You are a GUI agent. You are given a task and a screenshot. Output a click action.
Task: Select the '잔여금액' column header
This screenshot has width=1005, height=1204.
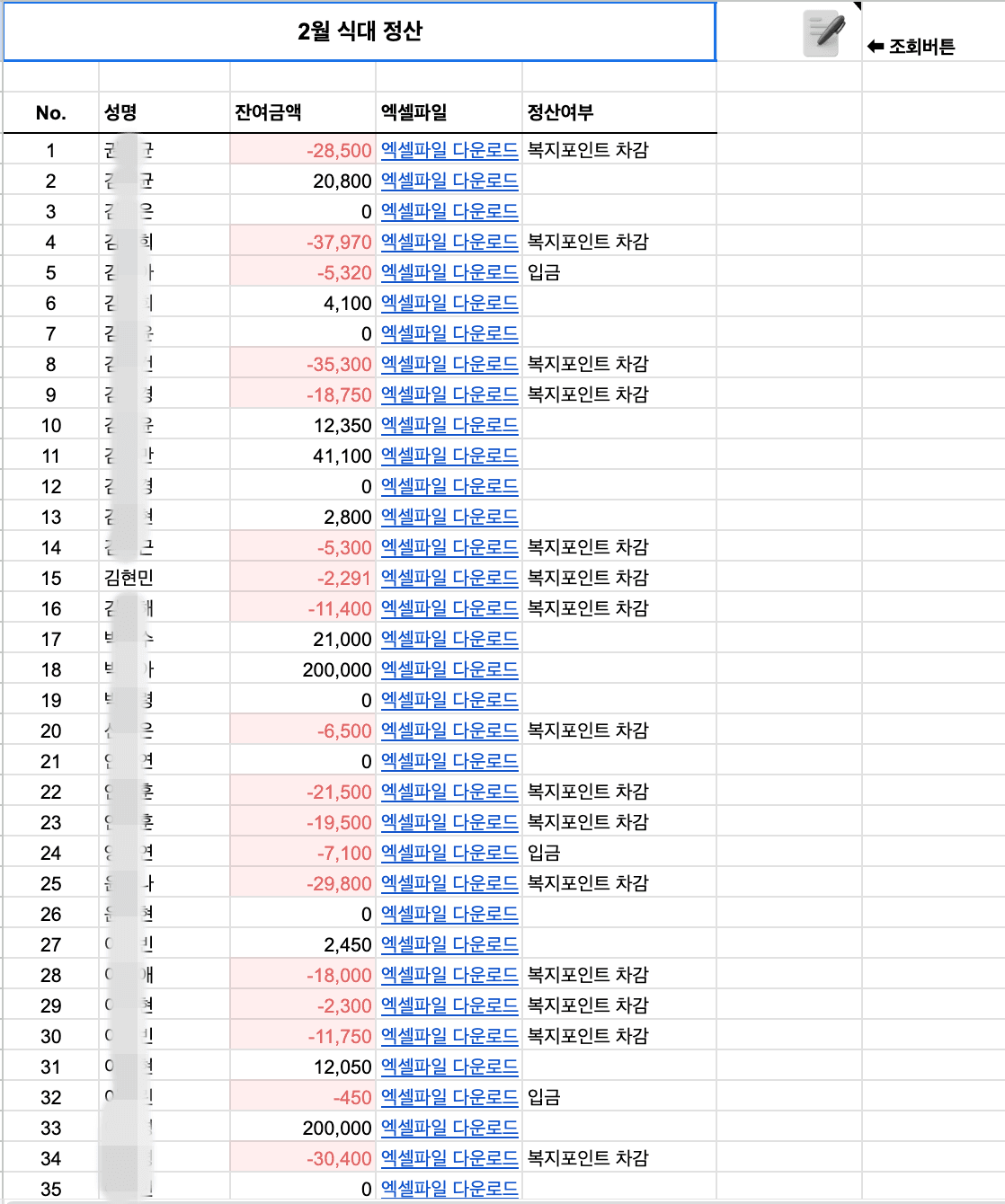coord(268,112)
